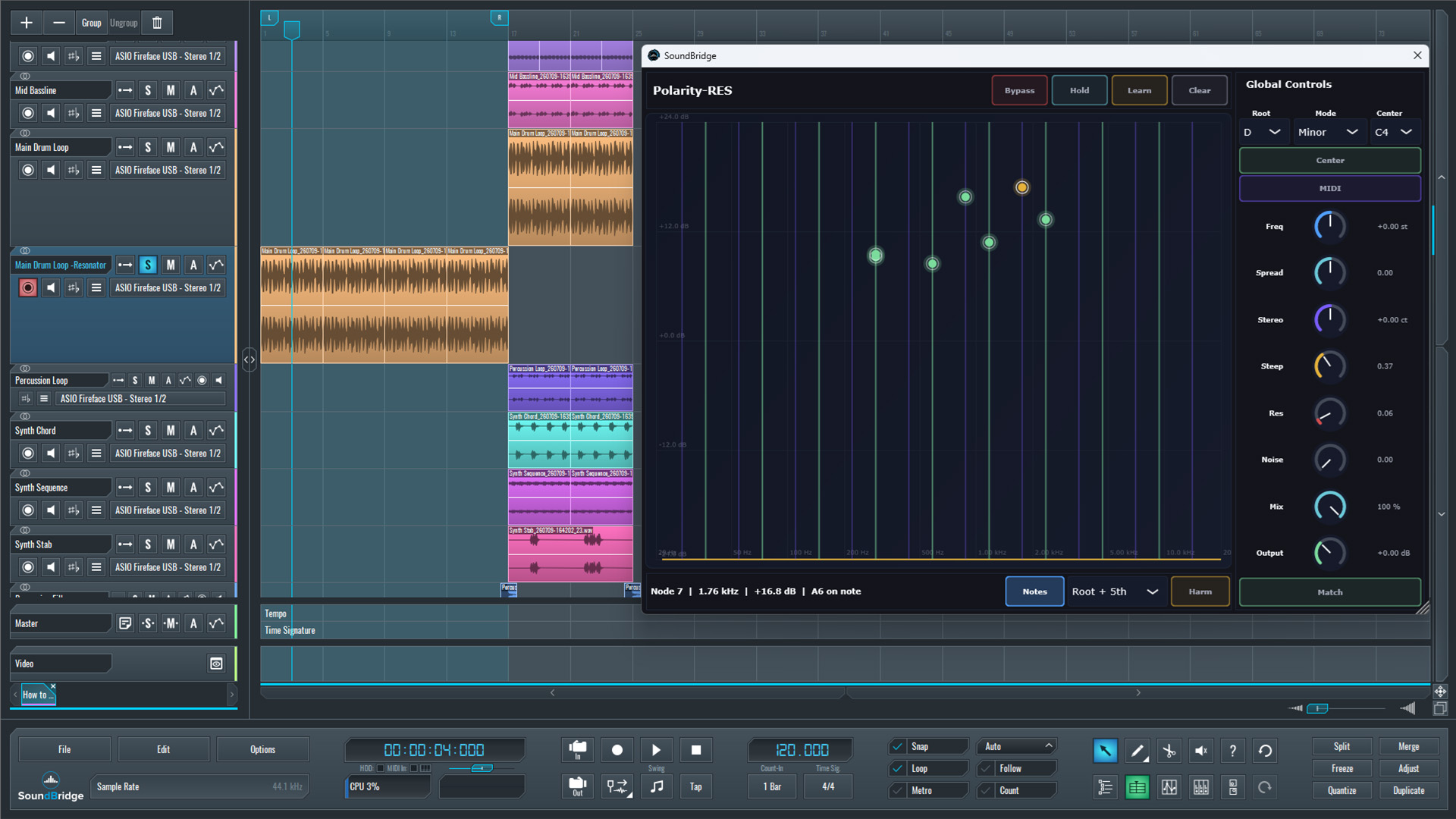Stop playback with the Stop button

696,750
